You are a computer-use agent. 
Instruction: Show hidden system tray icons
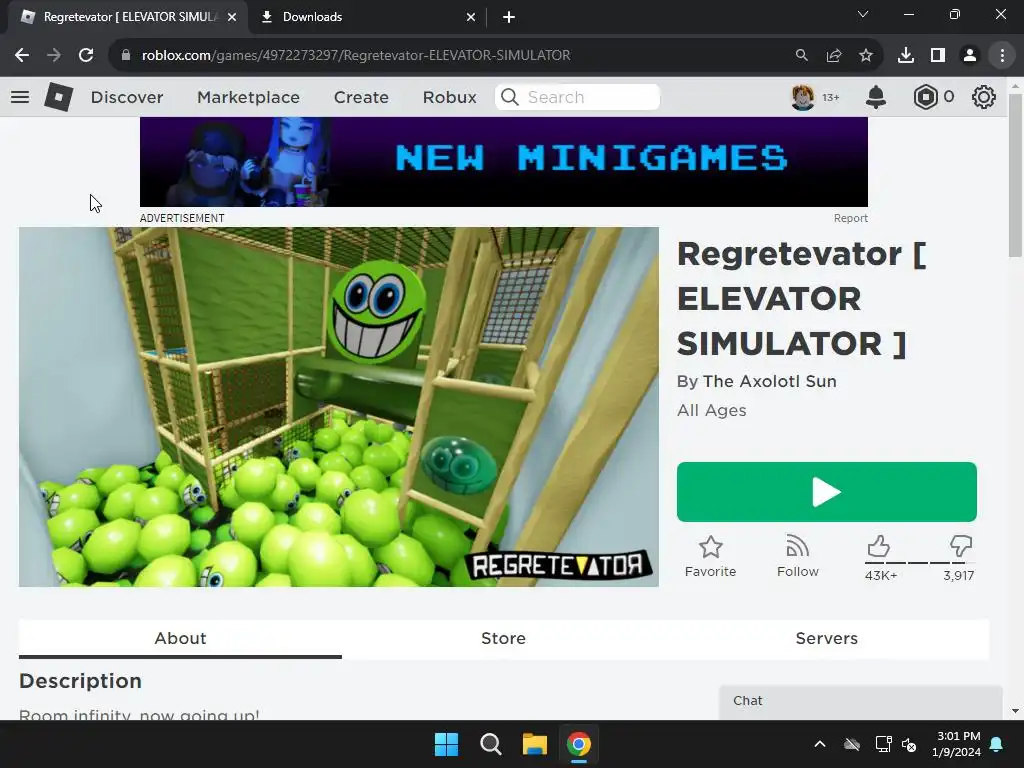[x=820, y=744]
